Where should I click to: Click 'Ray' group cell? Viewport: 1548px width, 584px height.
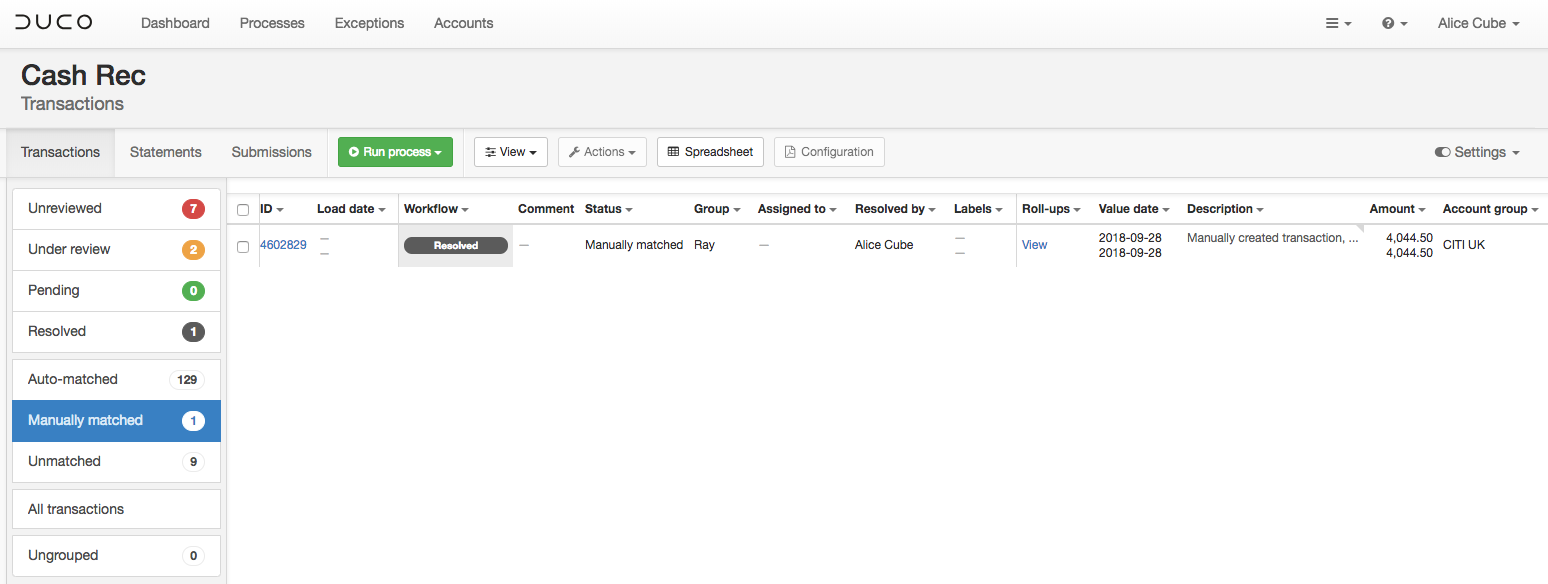pos(704,245)
